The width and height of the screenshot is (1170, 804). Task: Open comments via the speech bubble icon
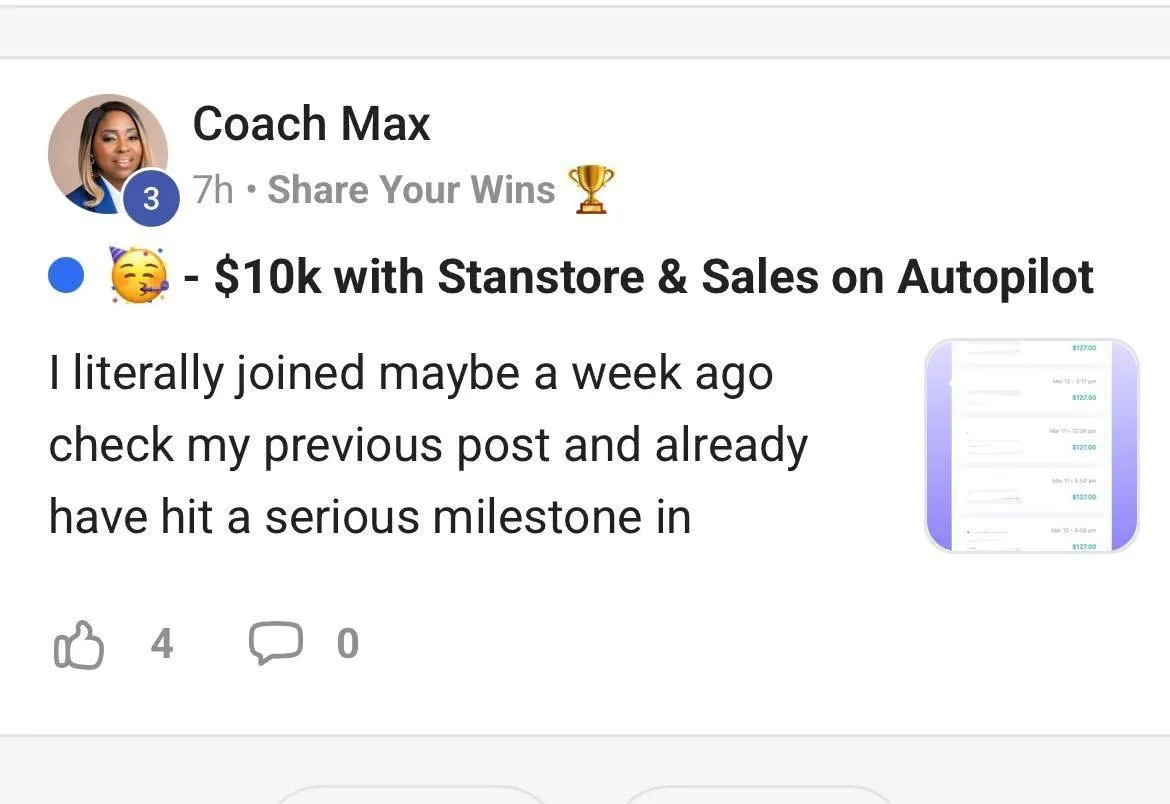coord(276,643)
